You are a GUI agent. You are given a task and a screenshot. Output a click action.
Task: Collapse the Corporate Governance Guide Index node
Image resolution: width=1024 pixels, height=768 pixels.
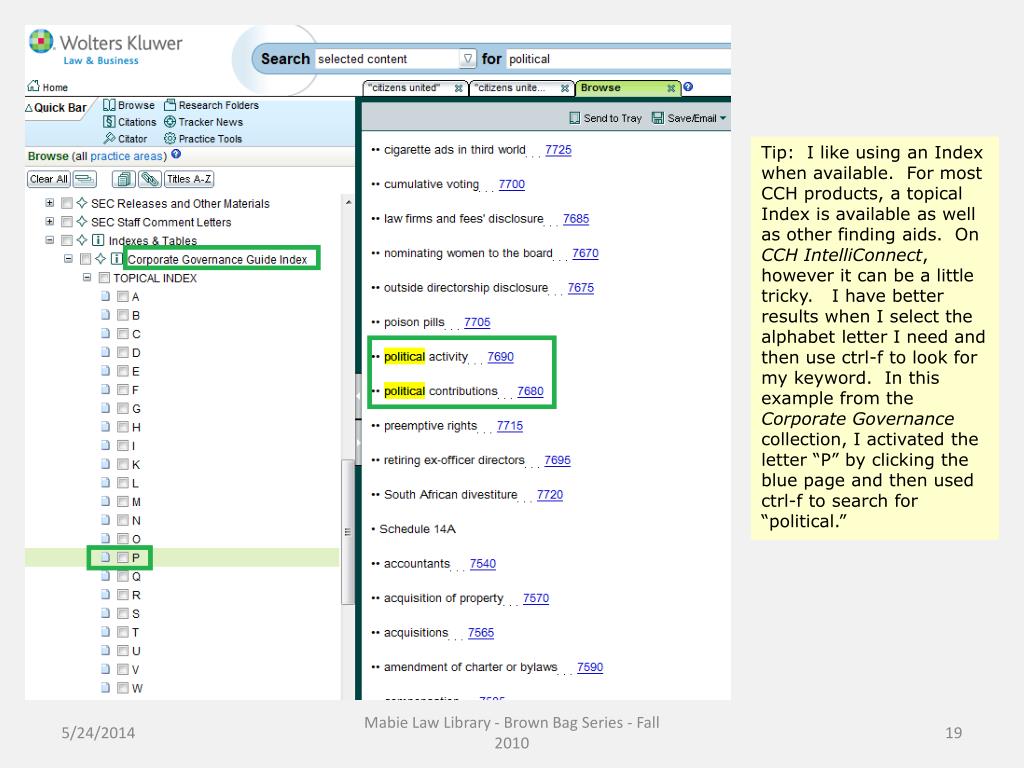tap(68, 259)
